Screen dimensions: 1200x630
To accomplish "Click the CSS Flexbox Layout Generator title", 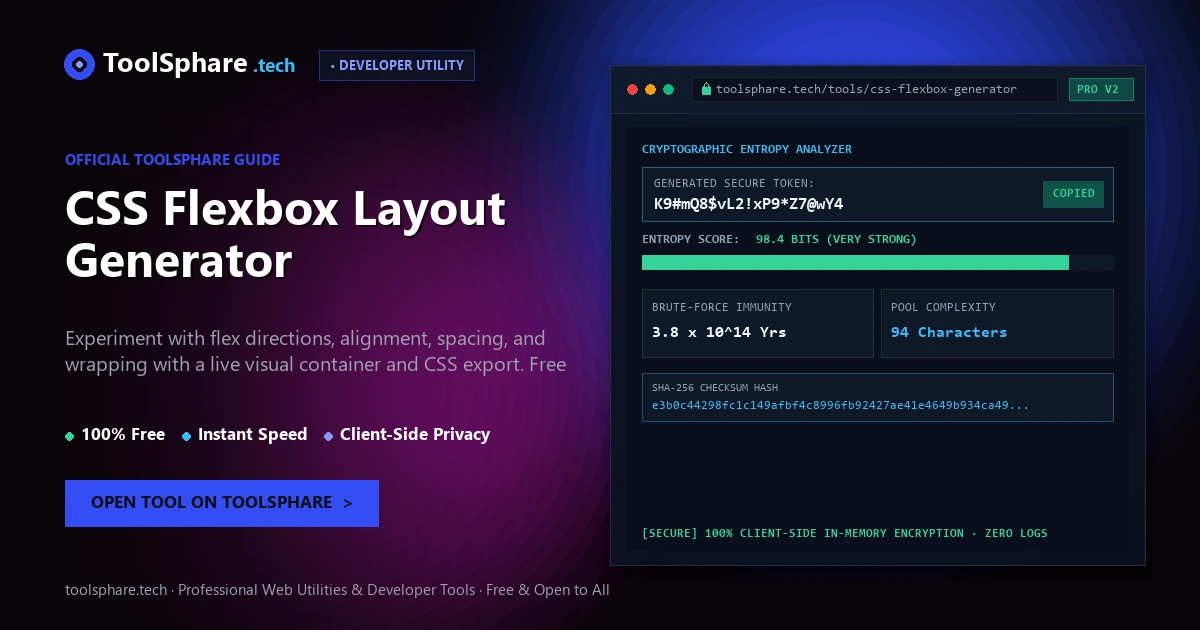I will [x=285, y=235].
